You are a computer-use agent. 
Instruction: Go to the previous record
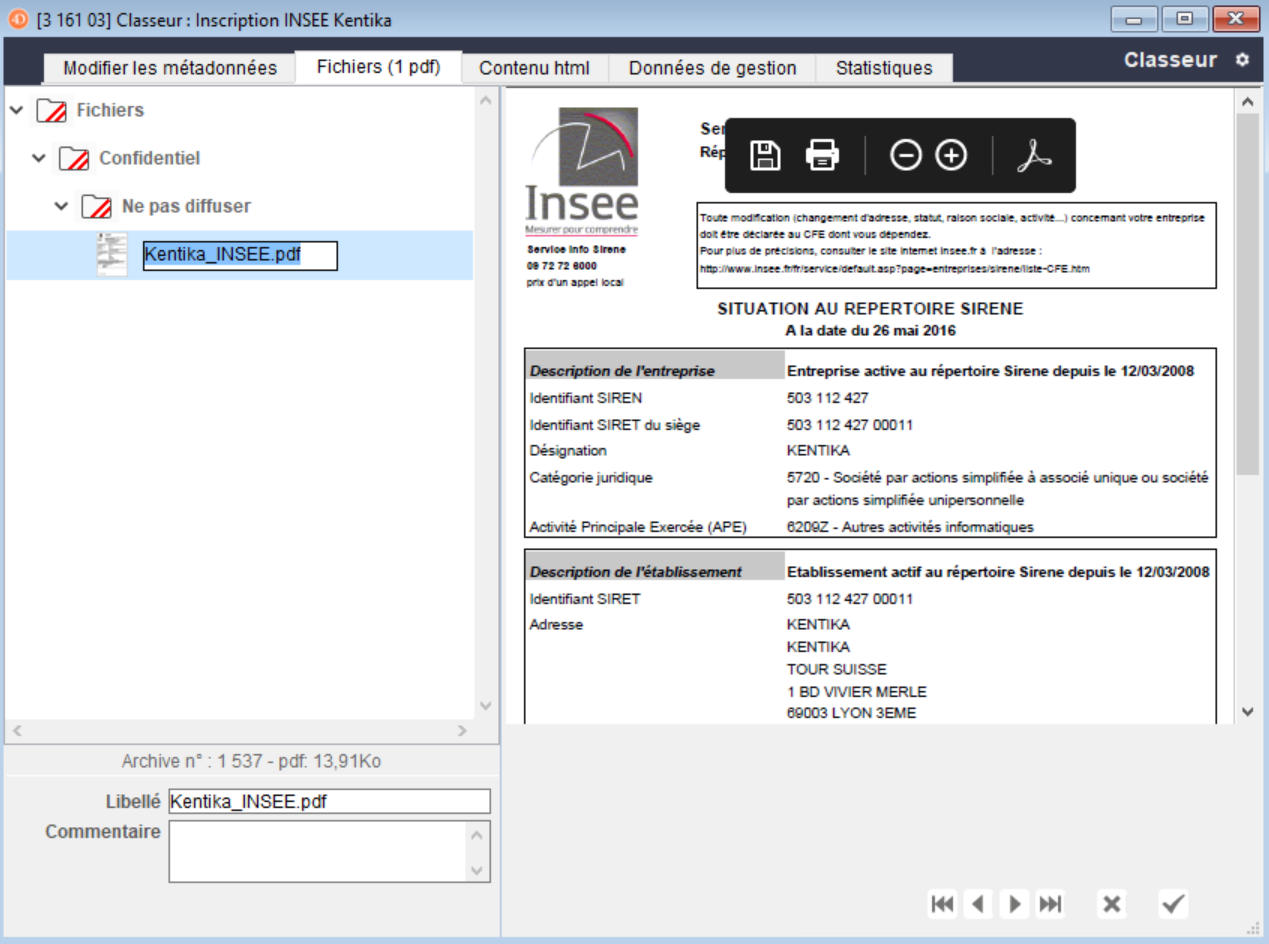[x=978, y=904]
